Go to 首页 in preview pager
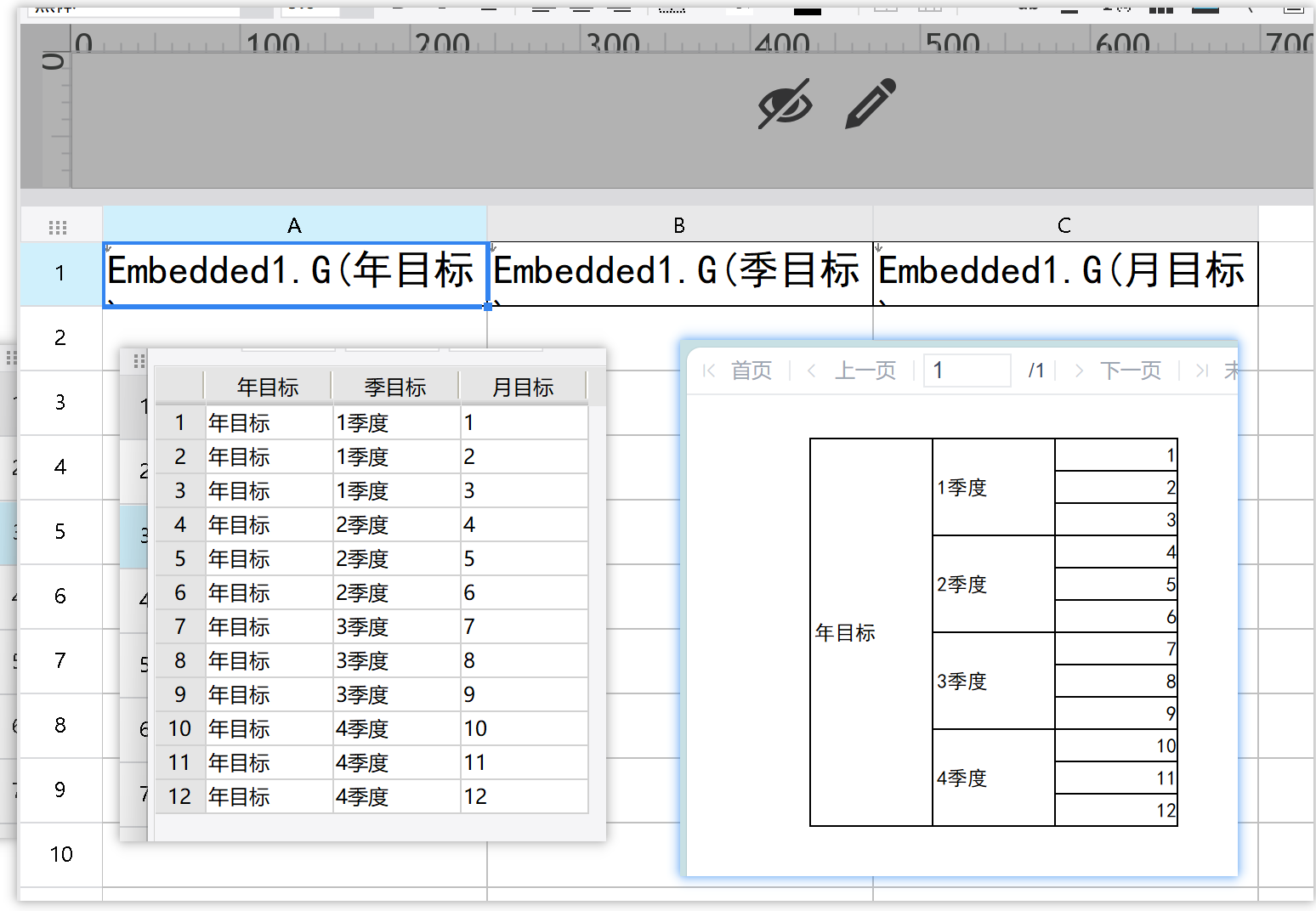Viewport: 1316px width, 911px height. click(x=752, y=371)
